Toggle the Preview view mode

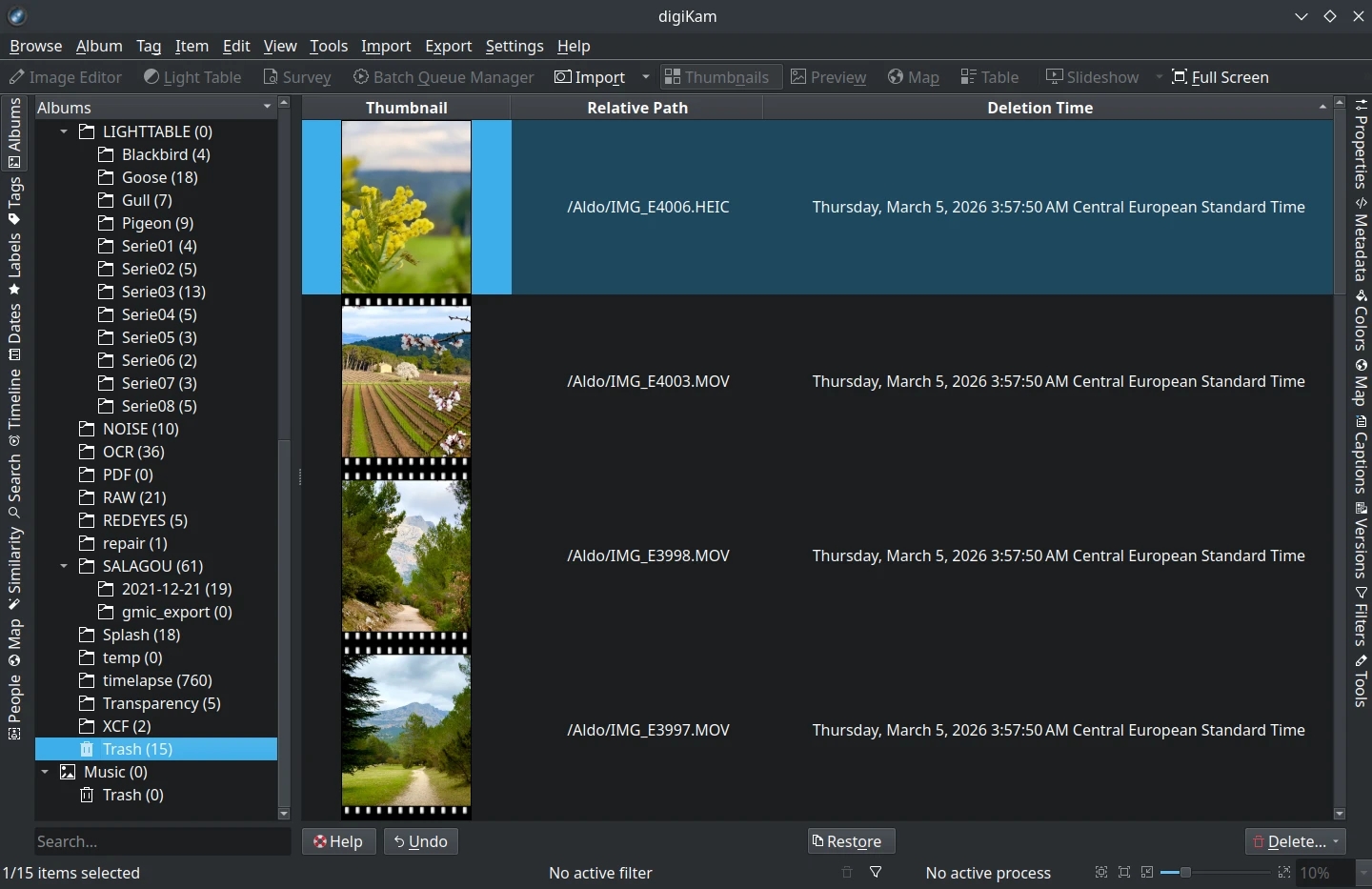pyautogui.click(x=828, y=77)
